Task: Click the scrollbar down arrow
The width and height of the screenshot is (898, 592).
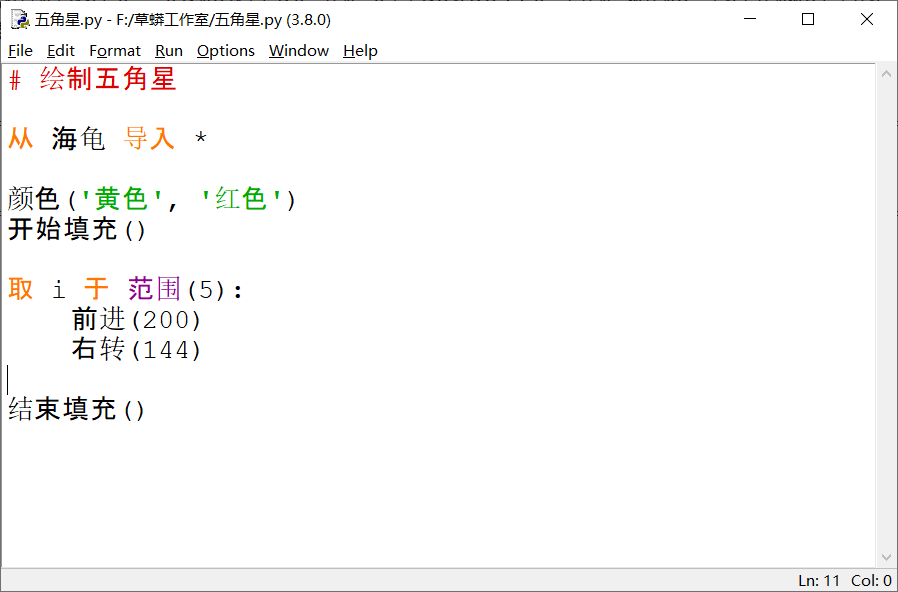Action: pos(886,558)
